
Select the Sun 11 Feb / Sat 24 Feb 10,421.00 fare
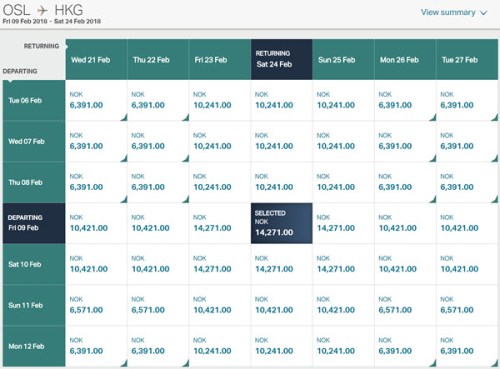pyautogui.click(x=282, y=305)
